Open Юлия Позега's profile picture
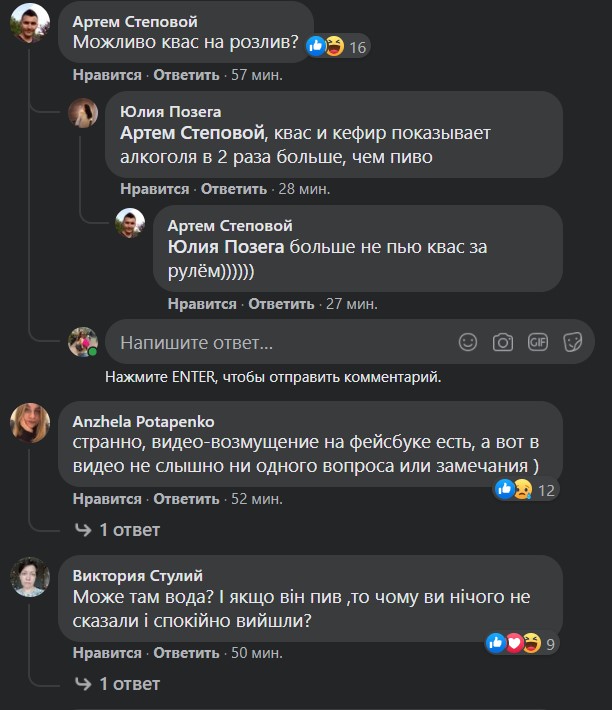 (83, 114)
